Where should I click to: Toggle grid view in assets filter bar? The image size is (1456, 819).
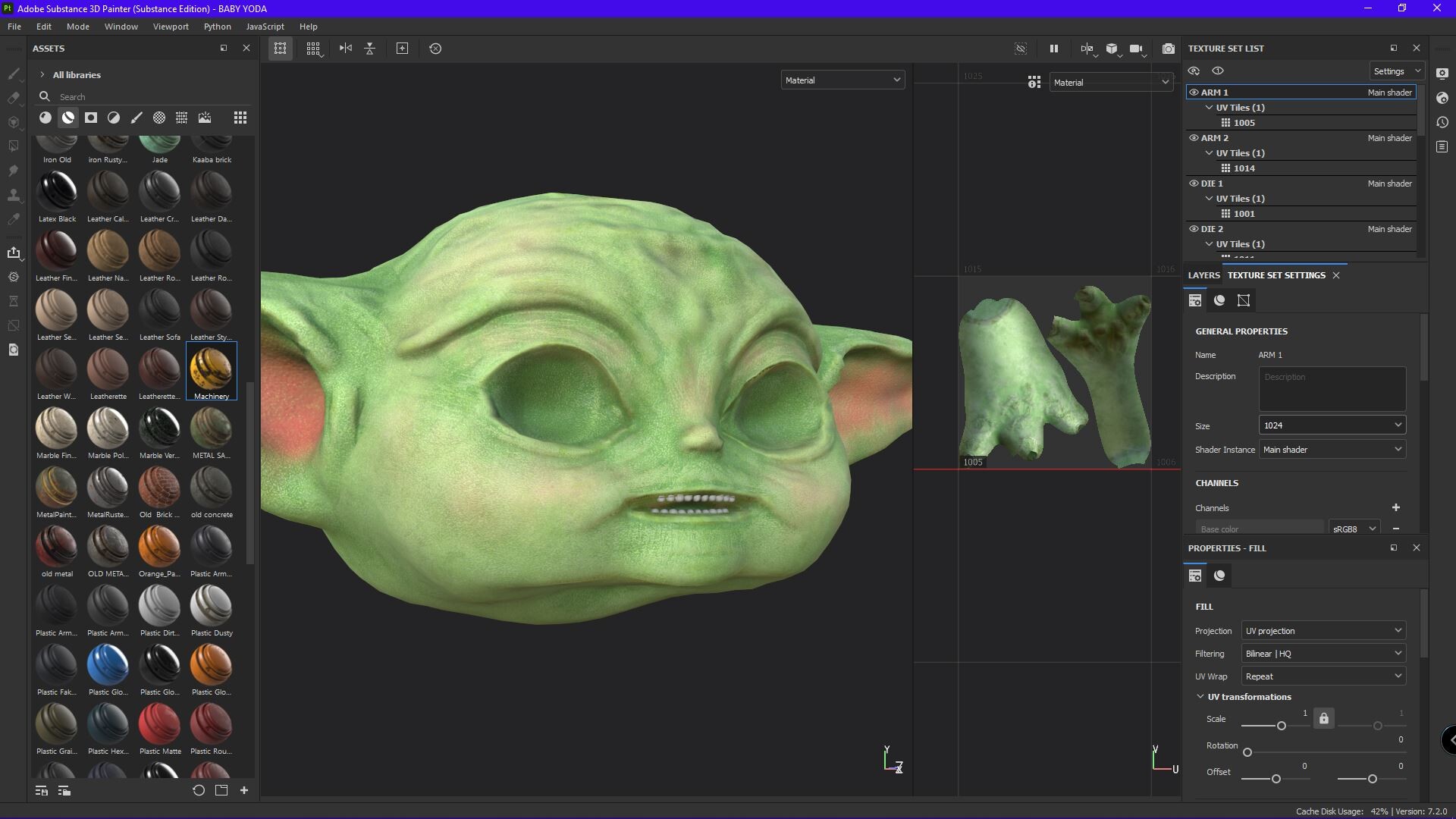coord(240,118)
